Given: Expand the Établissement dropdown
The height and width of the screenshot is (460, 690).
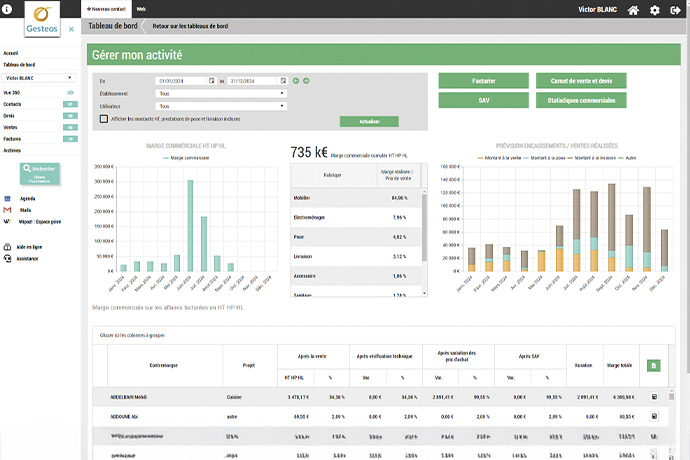Looking at the screenshot, I should 221,93.
